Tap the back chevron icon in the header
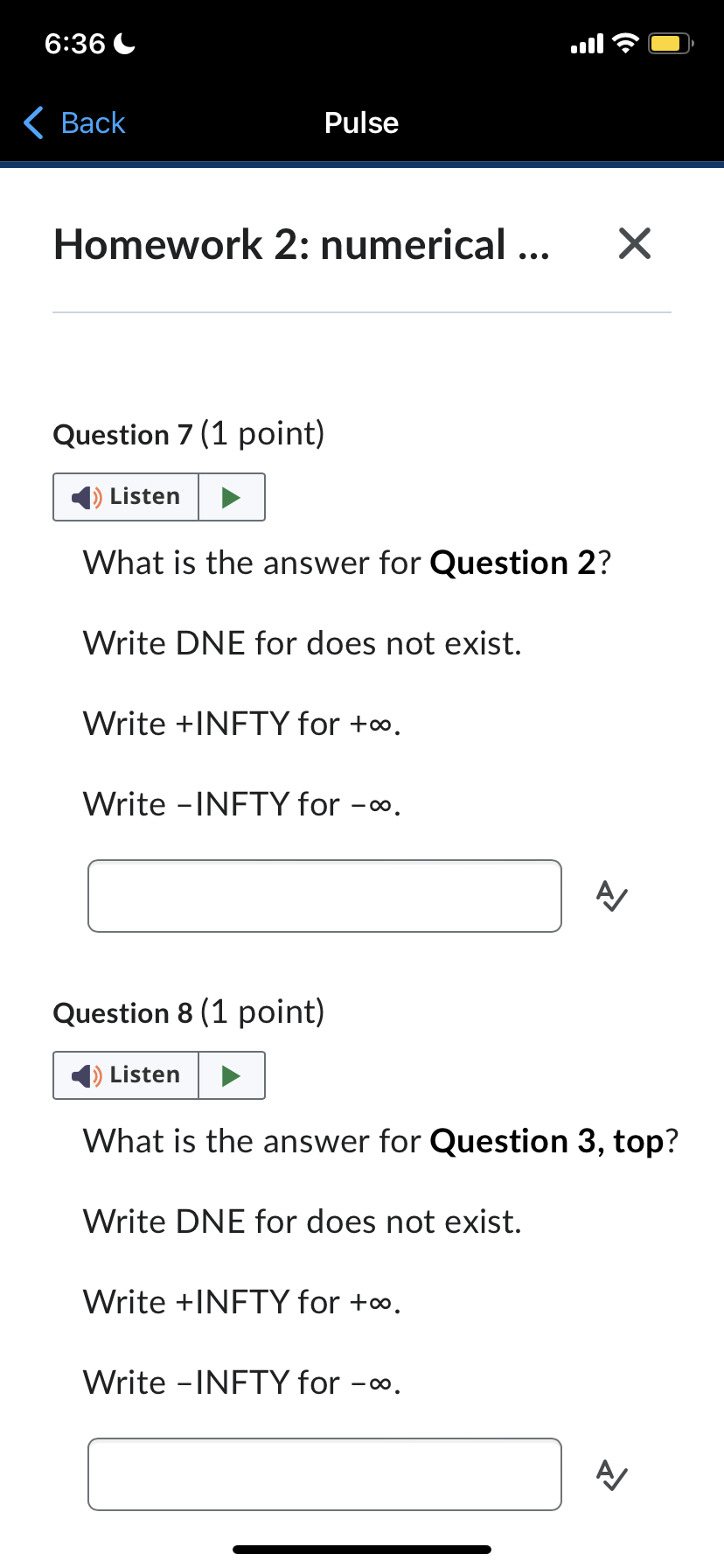 [32, 122]
